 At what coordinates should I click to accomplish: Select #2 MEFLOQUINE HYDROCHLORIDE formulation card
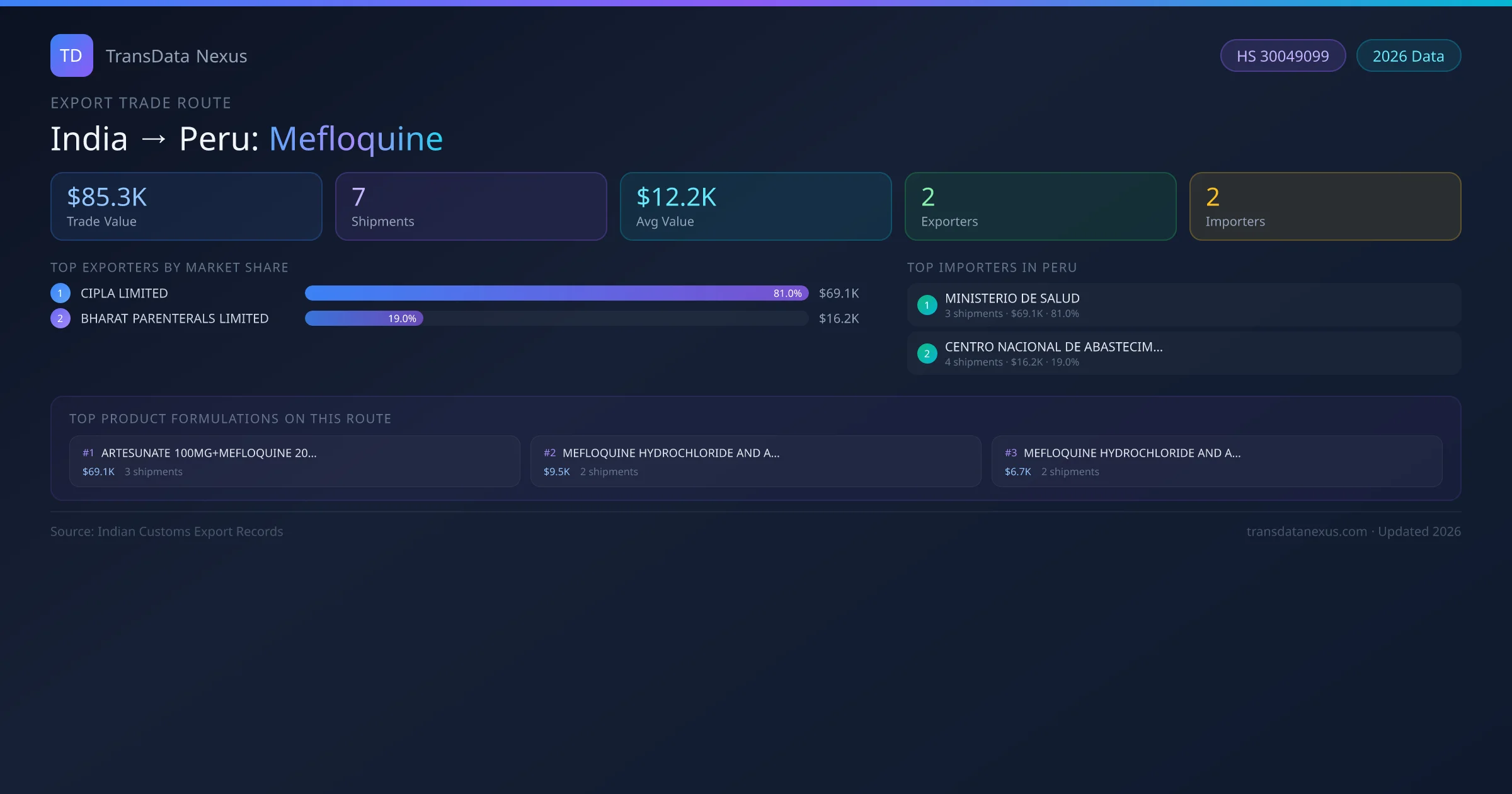click(x=755, y=461)
